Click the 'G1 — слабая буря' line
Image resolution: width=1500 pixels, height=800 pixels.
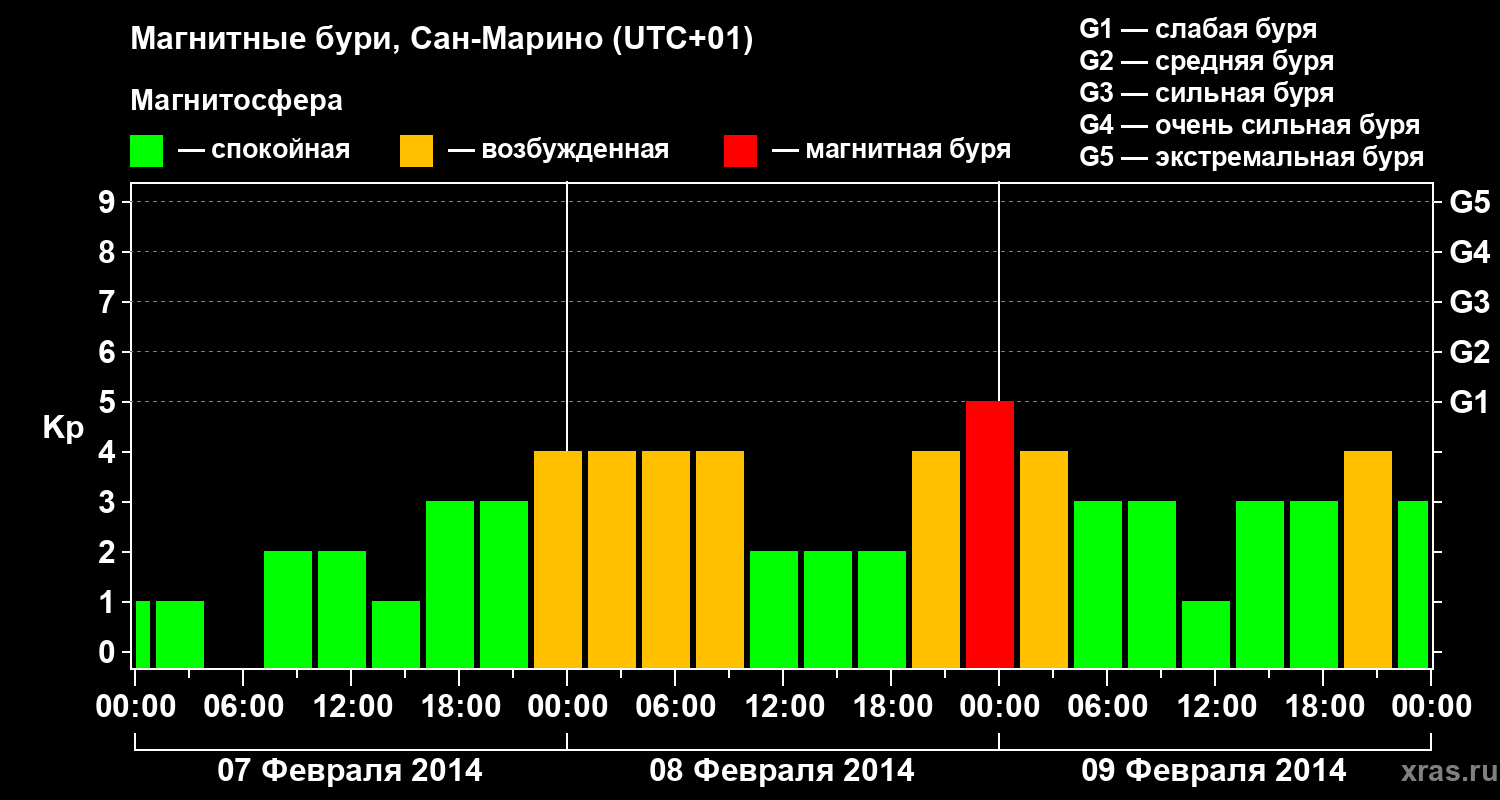pyautogui.click(x=1198, y=29)
